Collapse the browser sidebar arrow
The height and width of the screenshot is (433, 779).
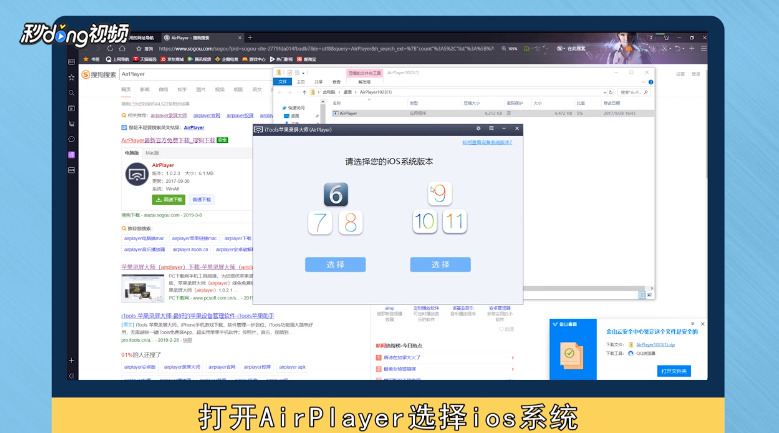click(x=72, y=376)
